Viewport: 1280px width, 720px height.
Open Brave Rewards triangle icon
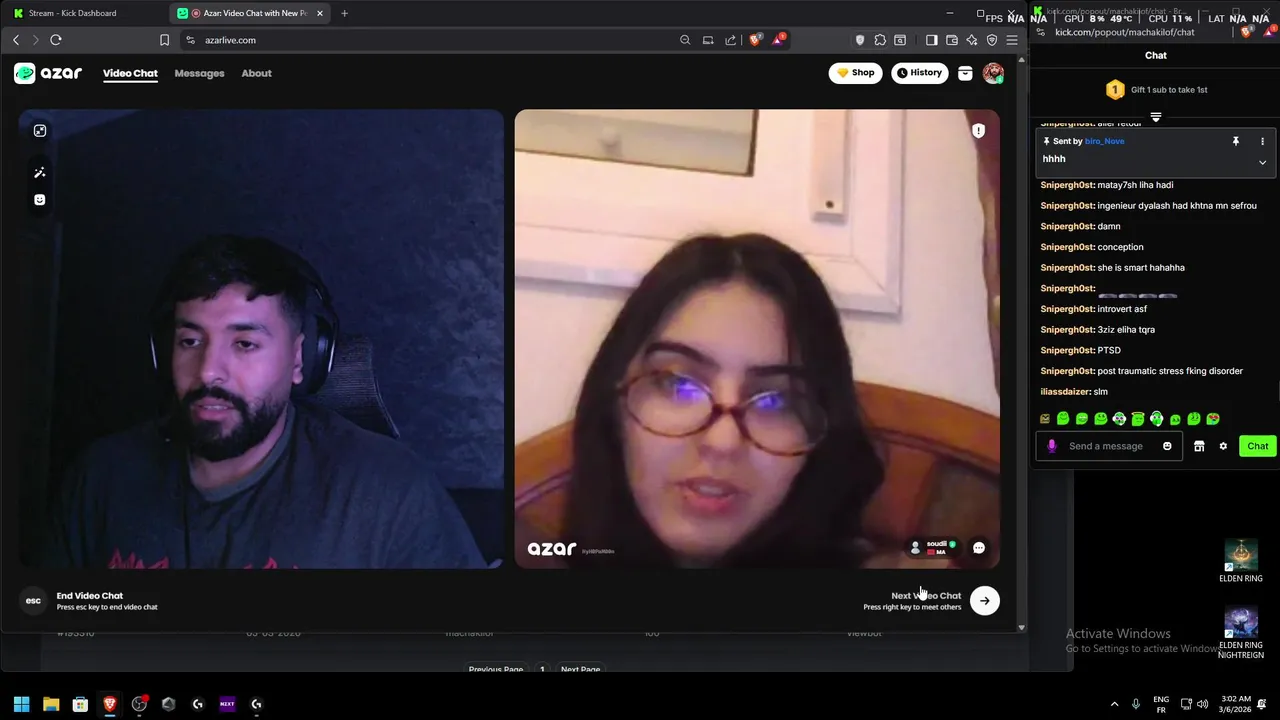(778, 40)
